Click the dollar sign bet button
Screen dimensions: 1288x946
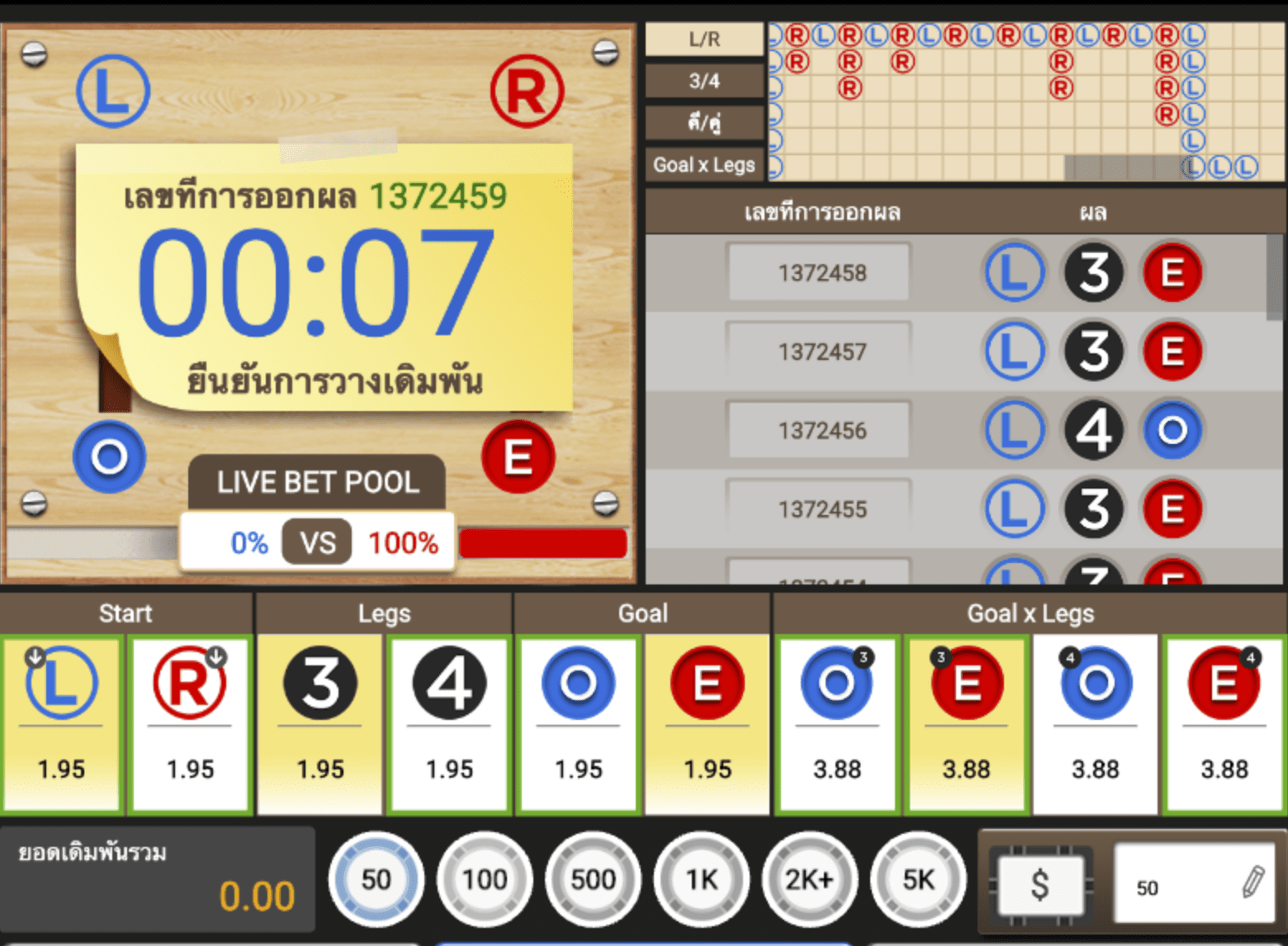coord(1040,885)
